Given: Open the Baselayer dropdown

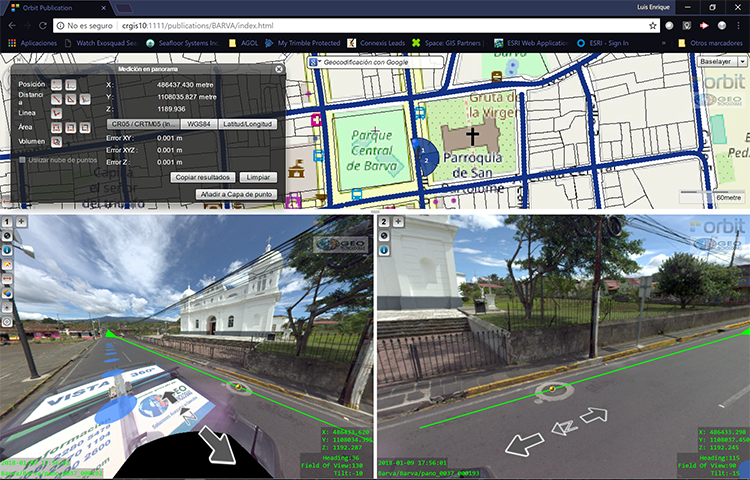Looking at the screenshot, I should (719, 62).
